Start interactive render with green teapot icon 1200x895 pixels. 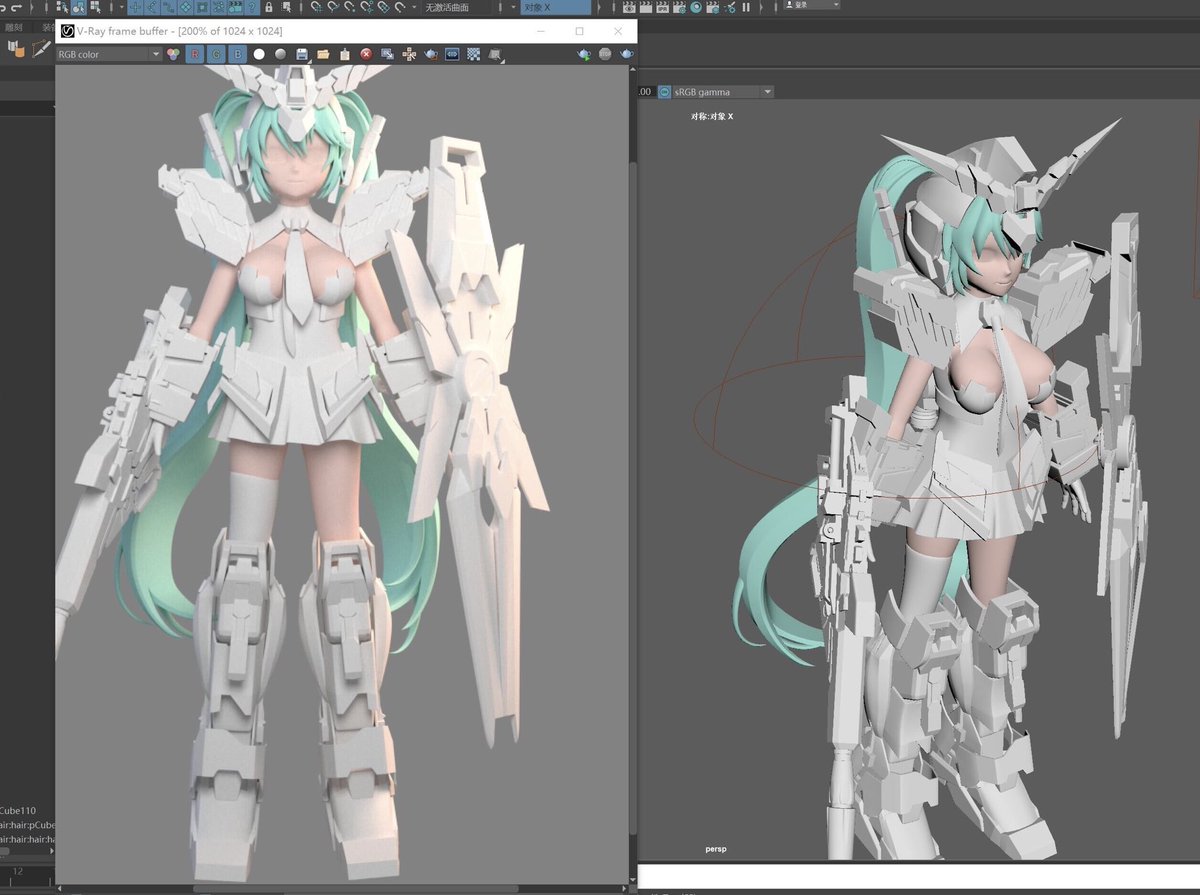(585, 54)
